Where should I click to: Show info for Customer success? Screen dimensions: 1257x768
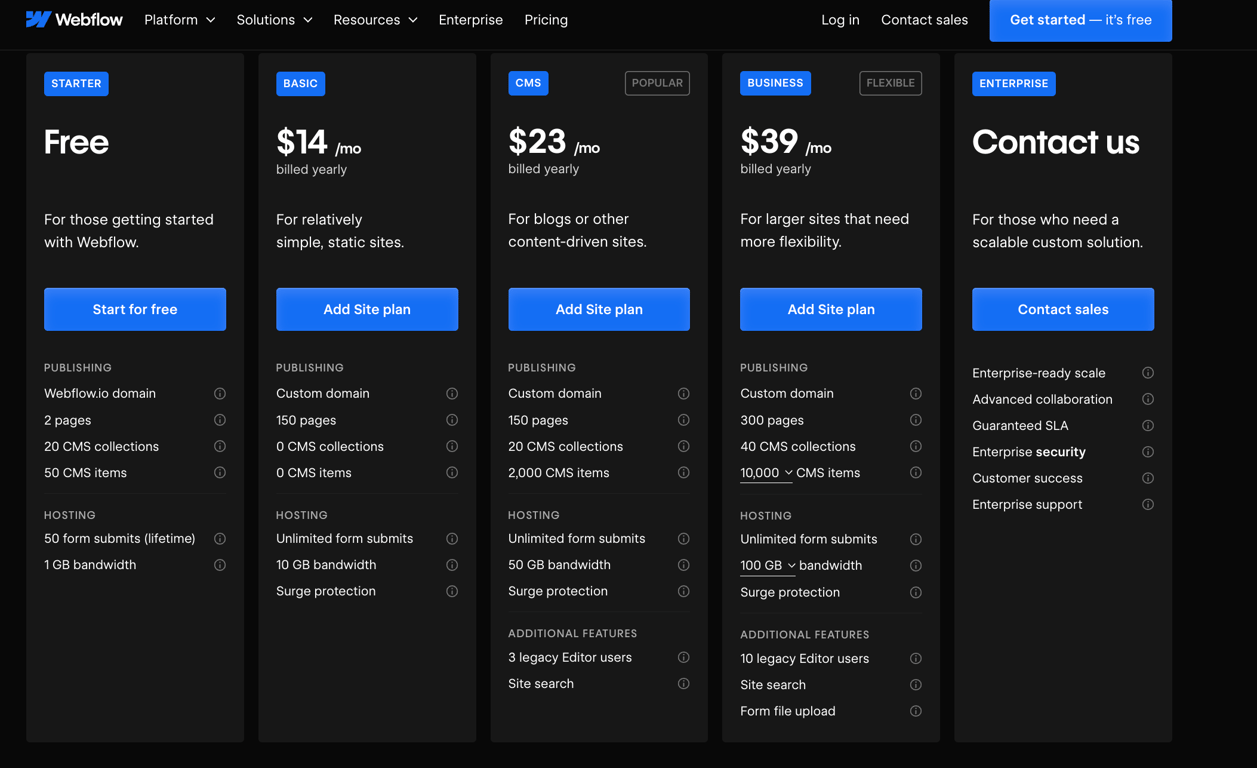(x=1148, y=478)
